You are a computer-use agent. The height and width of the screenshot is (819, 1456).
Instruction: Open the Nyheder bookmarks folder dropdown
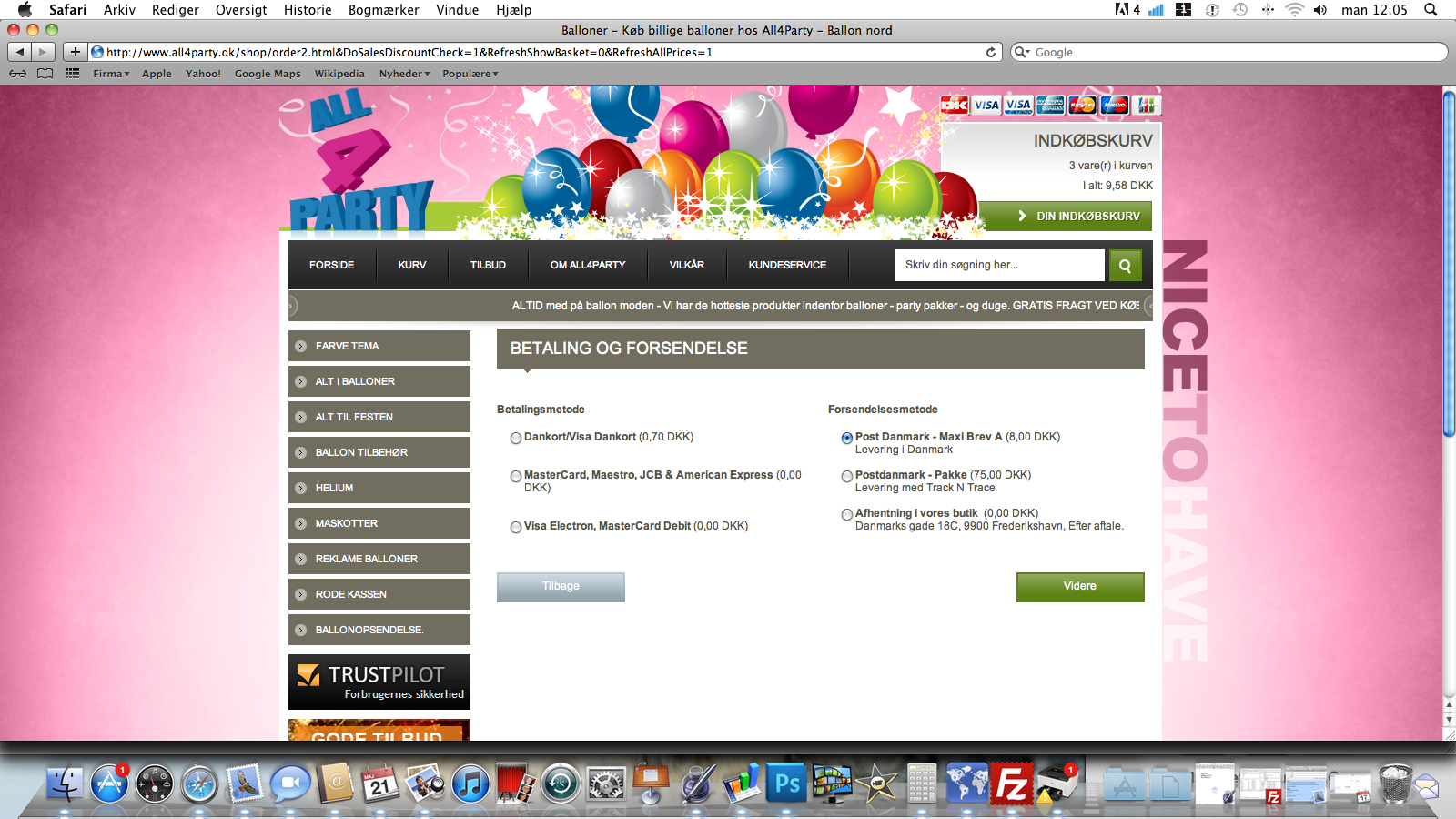pos(404,74)
